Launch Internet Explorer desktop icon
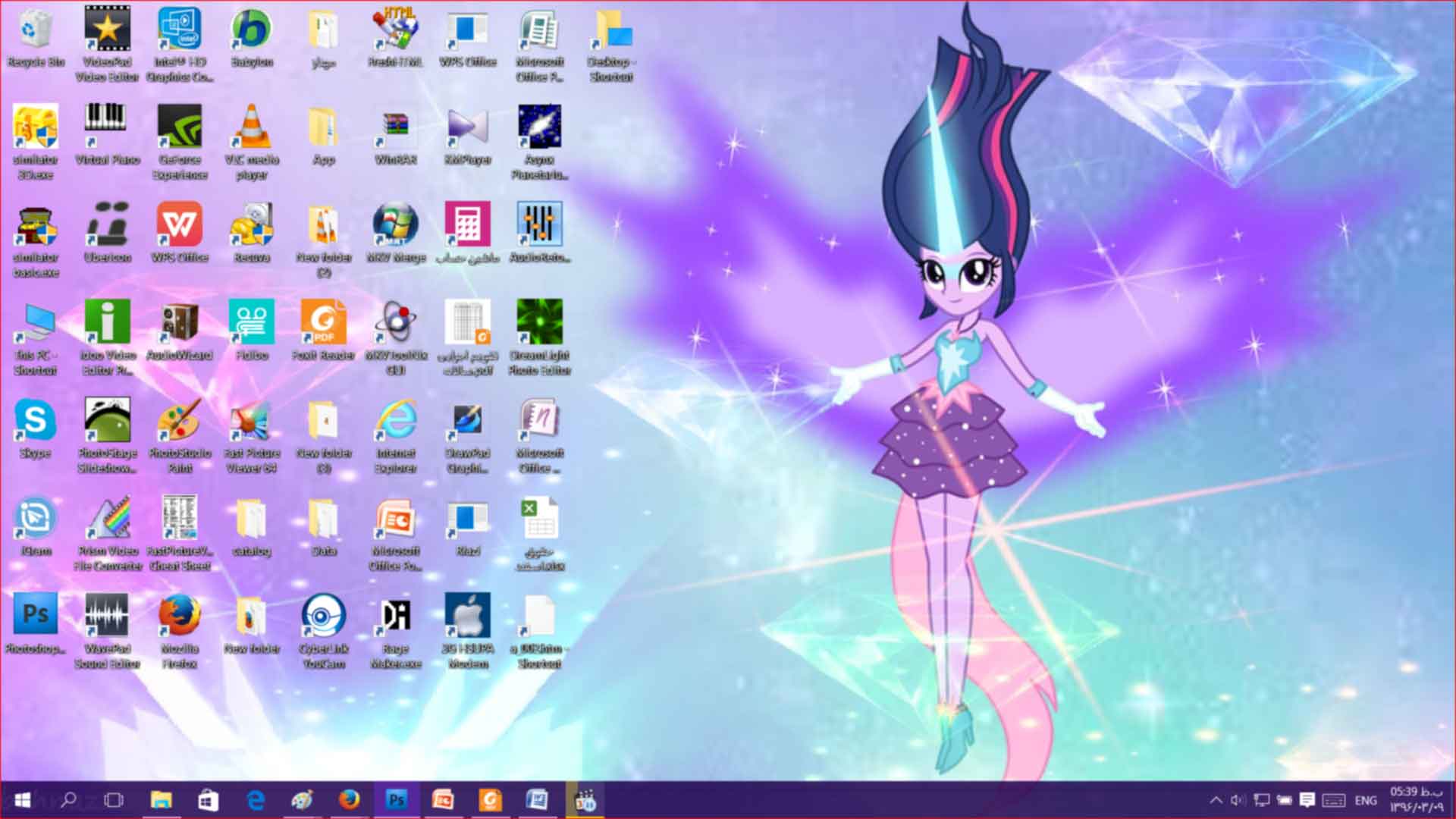The width and height of the screenshot is (1456, 819). (396, 436)
